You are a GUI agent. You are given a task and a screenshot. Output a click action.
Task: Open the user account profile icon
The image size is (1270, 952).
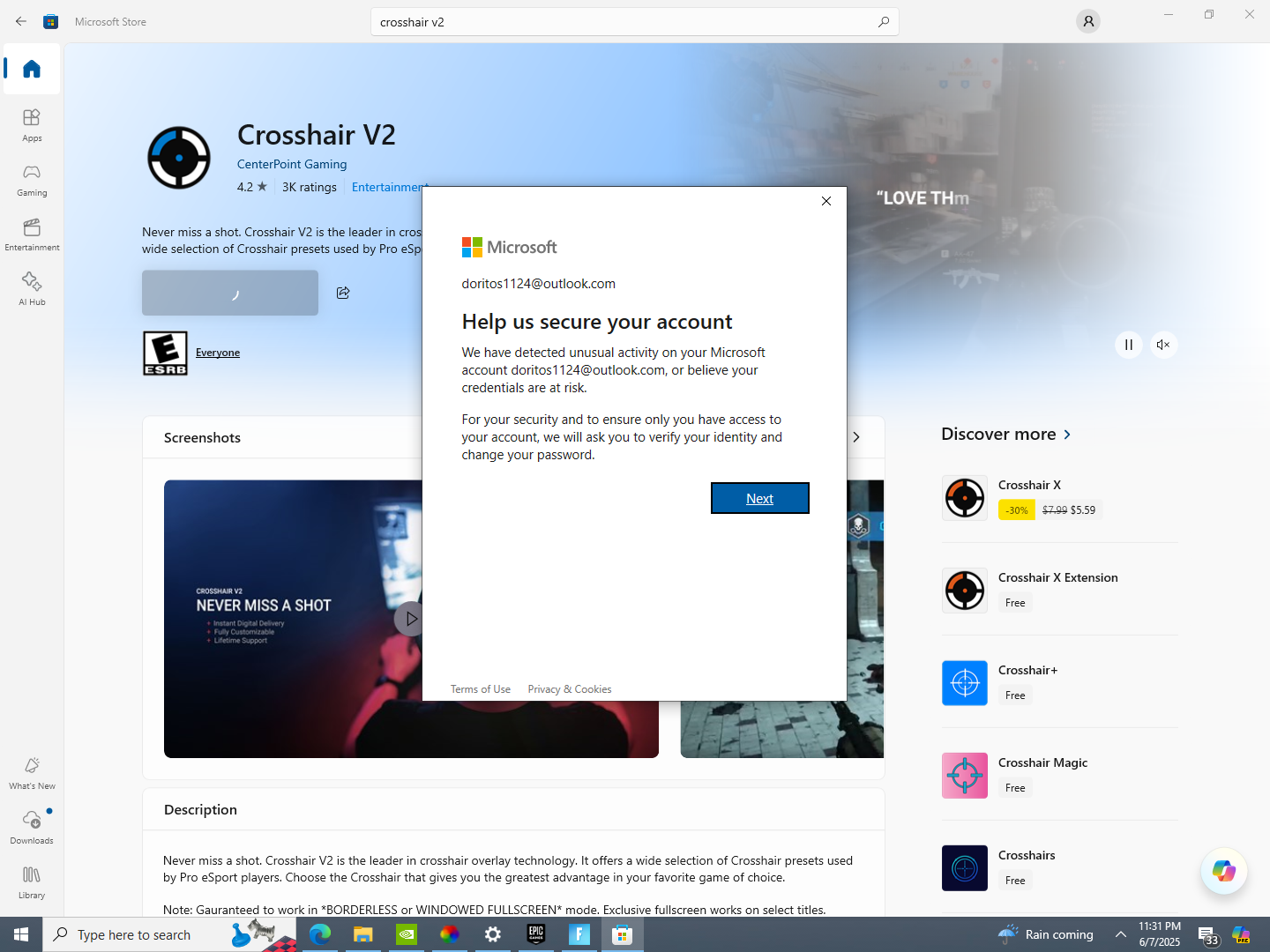pos(1088,21)
